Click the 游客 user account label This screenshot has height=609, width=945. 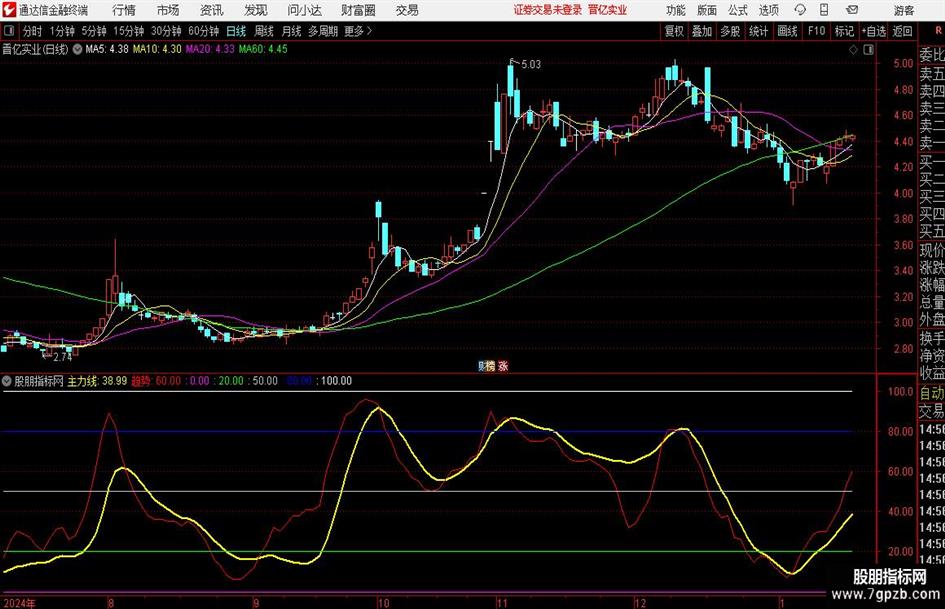pyautogui.click(x=904, y=10)
